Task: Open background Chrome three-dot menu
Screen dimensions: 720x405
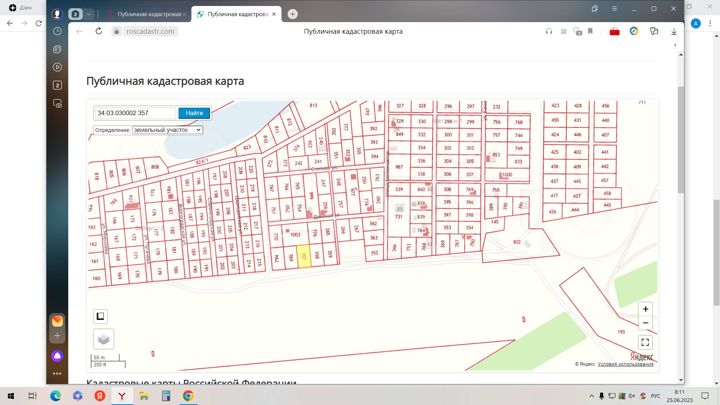Action: click(x=710, y=23)
